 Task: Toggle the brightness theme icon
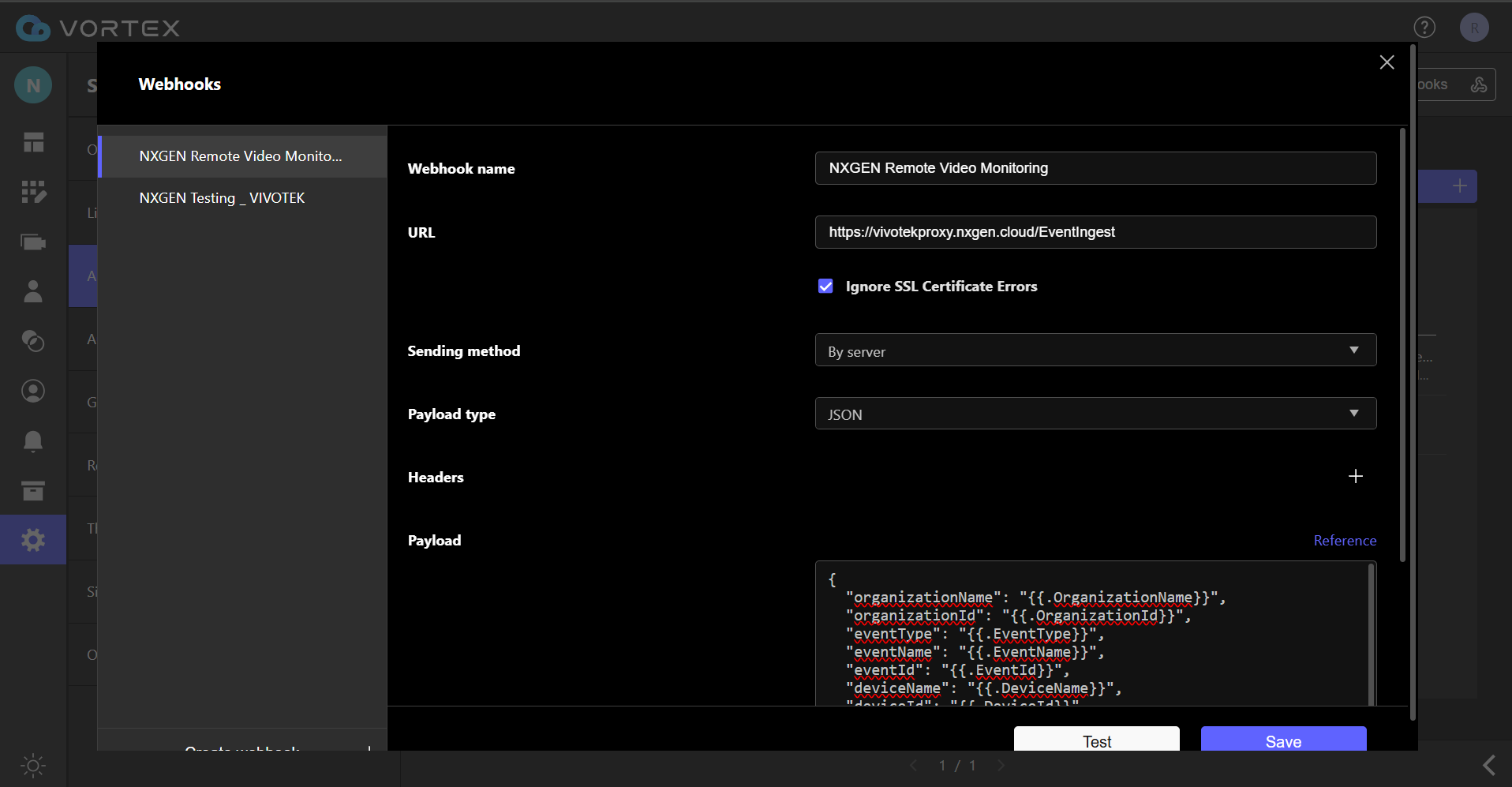coord(33,765)
